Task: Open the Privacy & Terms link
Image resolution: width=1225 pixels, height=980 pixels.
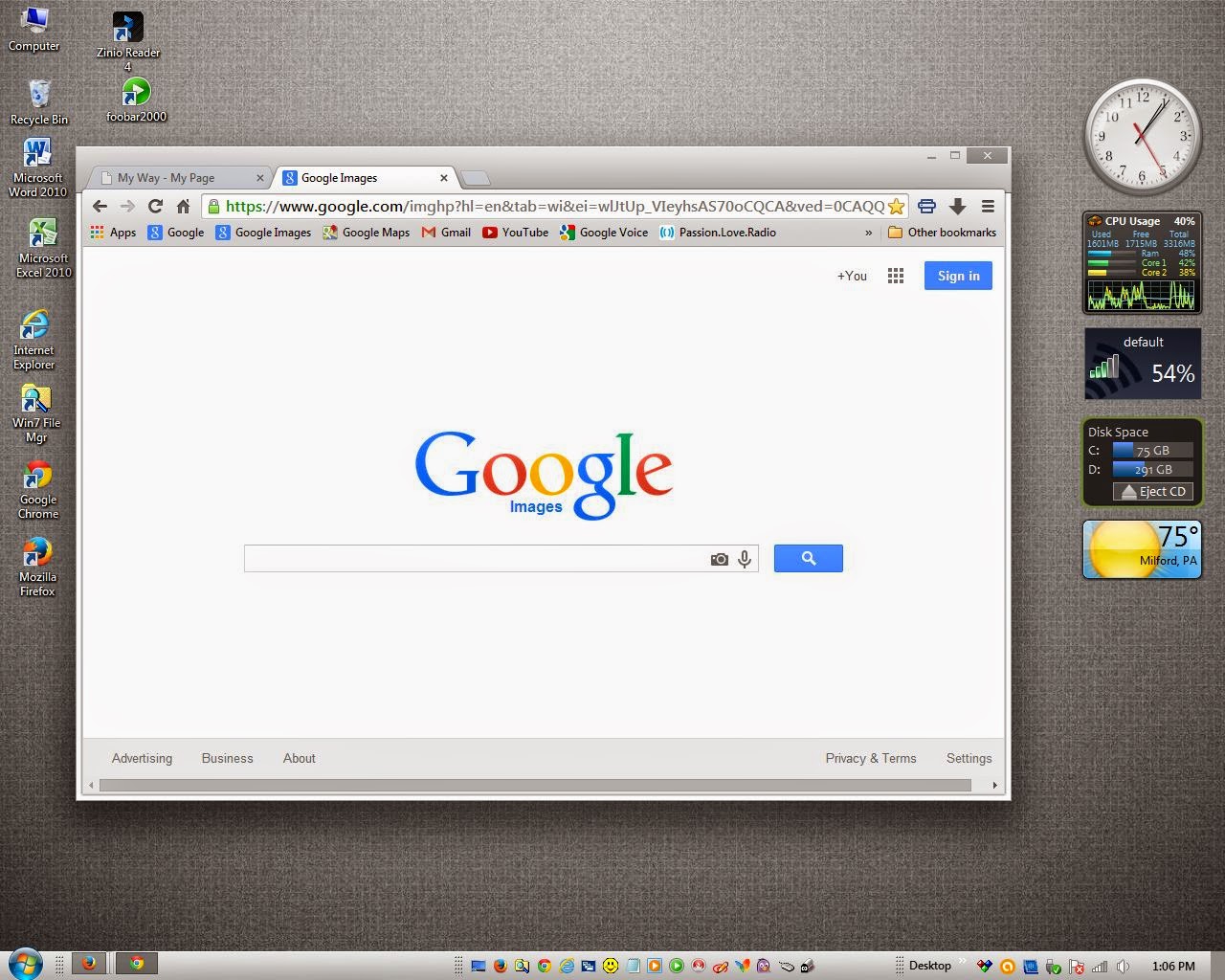Action: pos(870,758)
